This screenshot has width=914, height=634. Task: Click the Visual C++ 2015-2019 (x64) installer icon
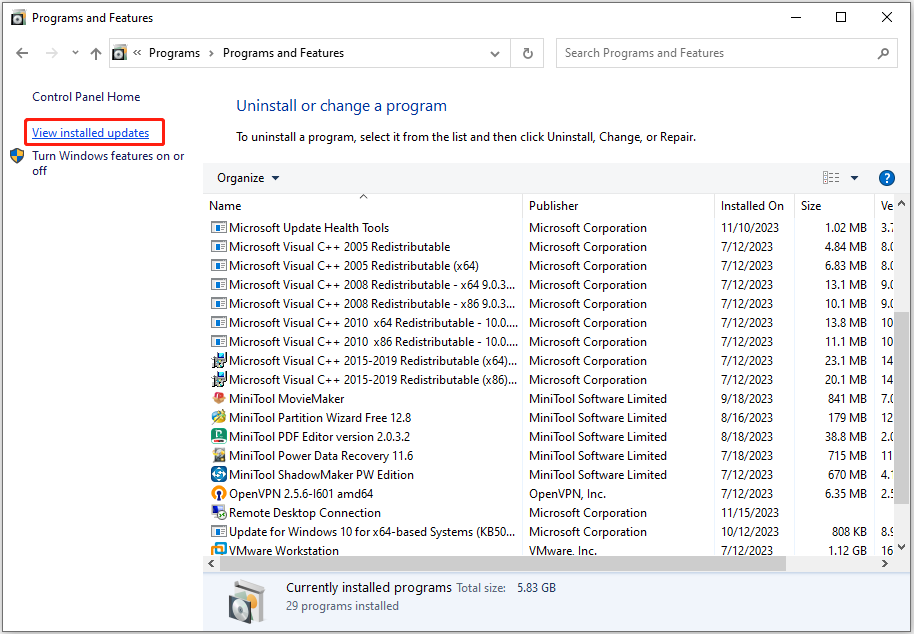coord(219,361)
